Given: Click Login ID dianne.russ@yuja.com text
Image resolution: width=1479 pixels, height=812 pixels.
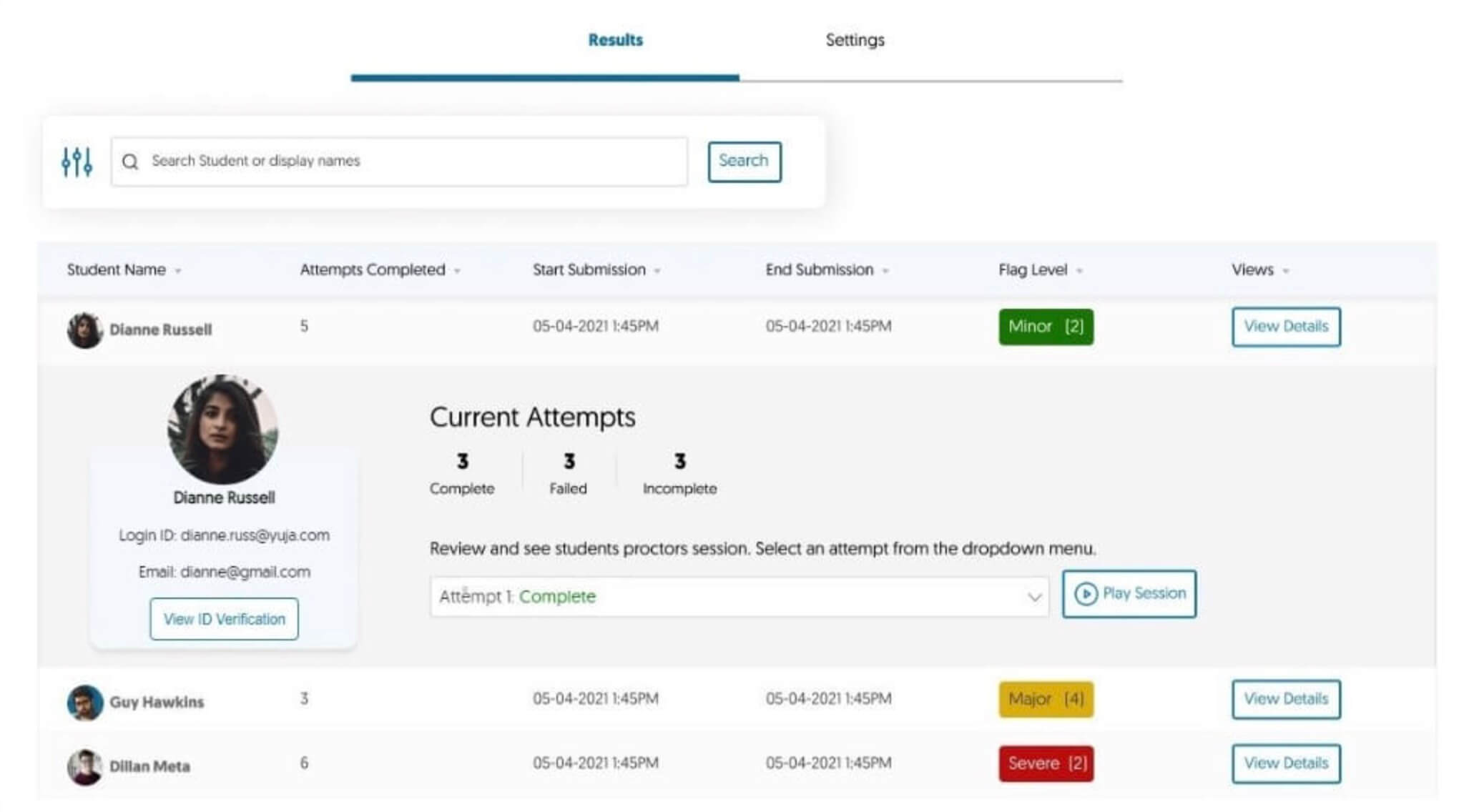Looking at the screenshot, I should (224, 535).
